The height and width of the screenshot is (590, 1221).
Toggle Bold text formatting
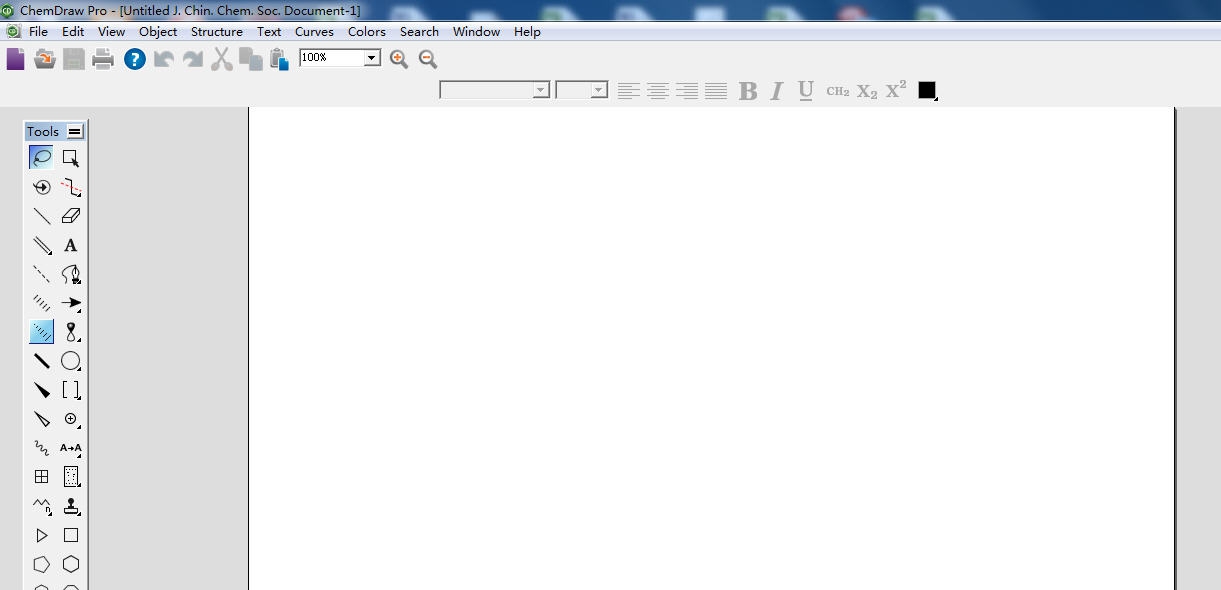[747, 91]
